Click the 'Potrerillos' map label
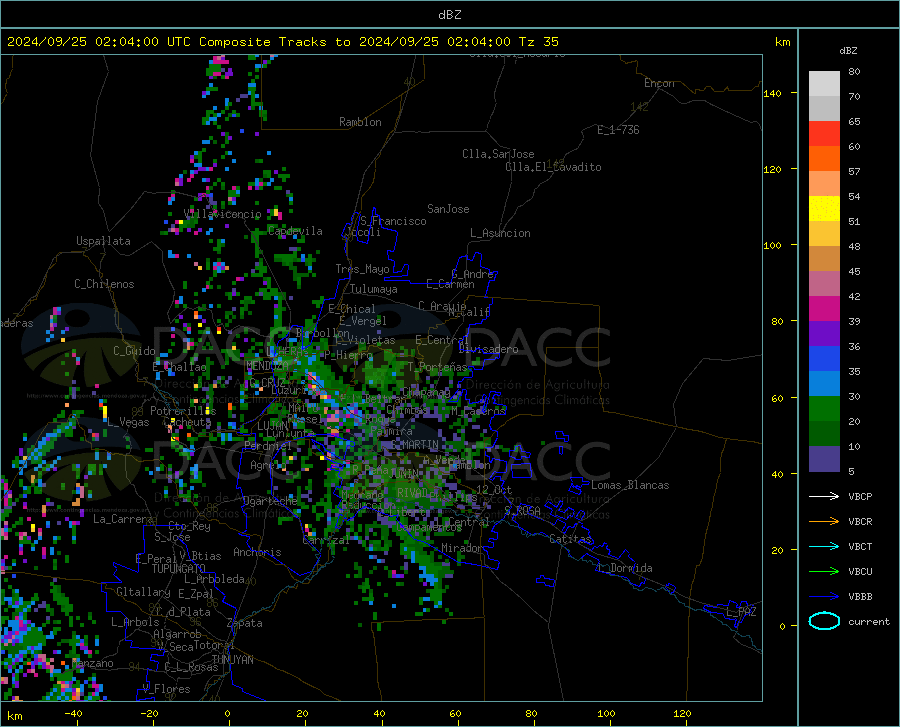 click(183, 411)
